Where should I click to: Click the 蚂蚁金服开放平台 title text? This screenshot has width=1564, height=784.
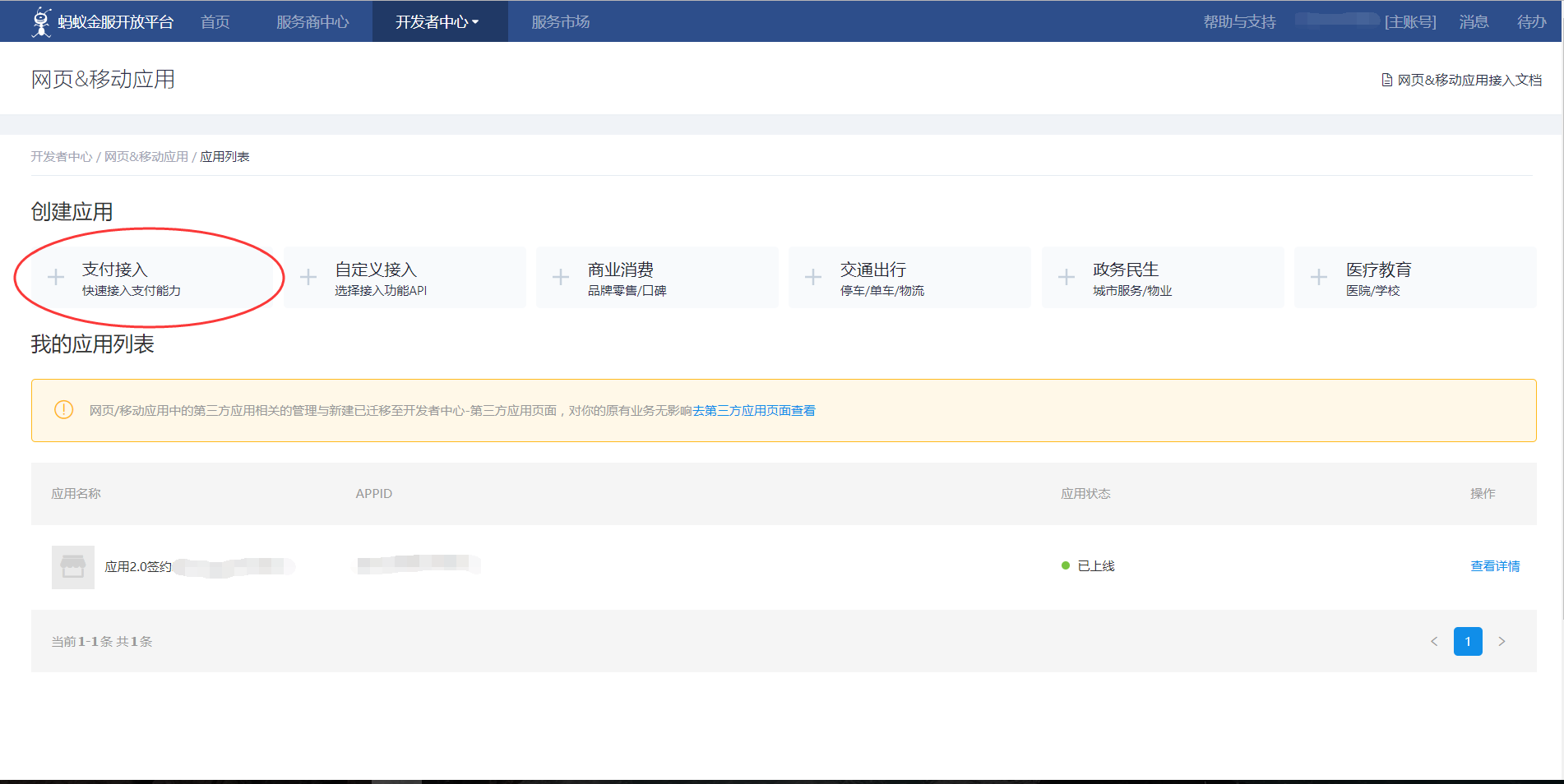(x=116, y=22)
